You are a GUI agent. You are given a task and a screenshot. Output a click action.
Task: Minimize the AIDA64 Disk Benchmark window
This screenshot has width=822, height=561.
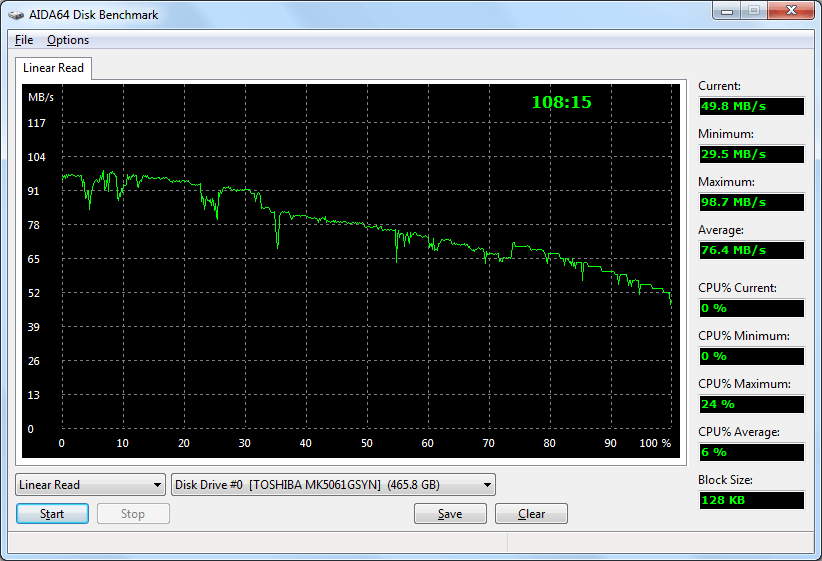(x=727, y=10)
